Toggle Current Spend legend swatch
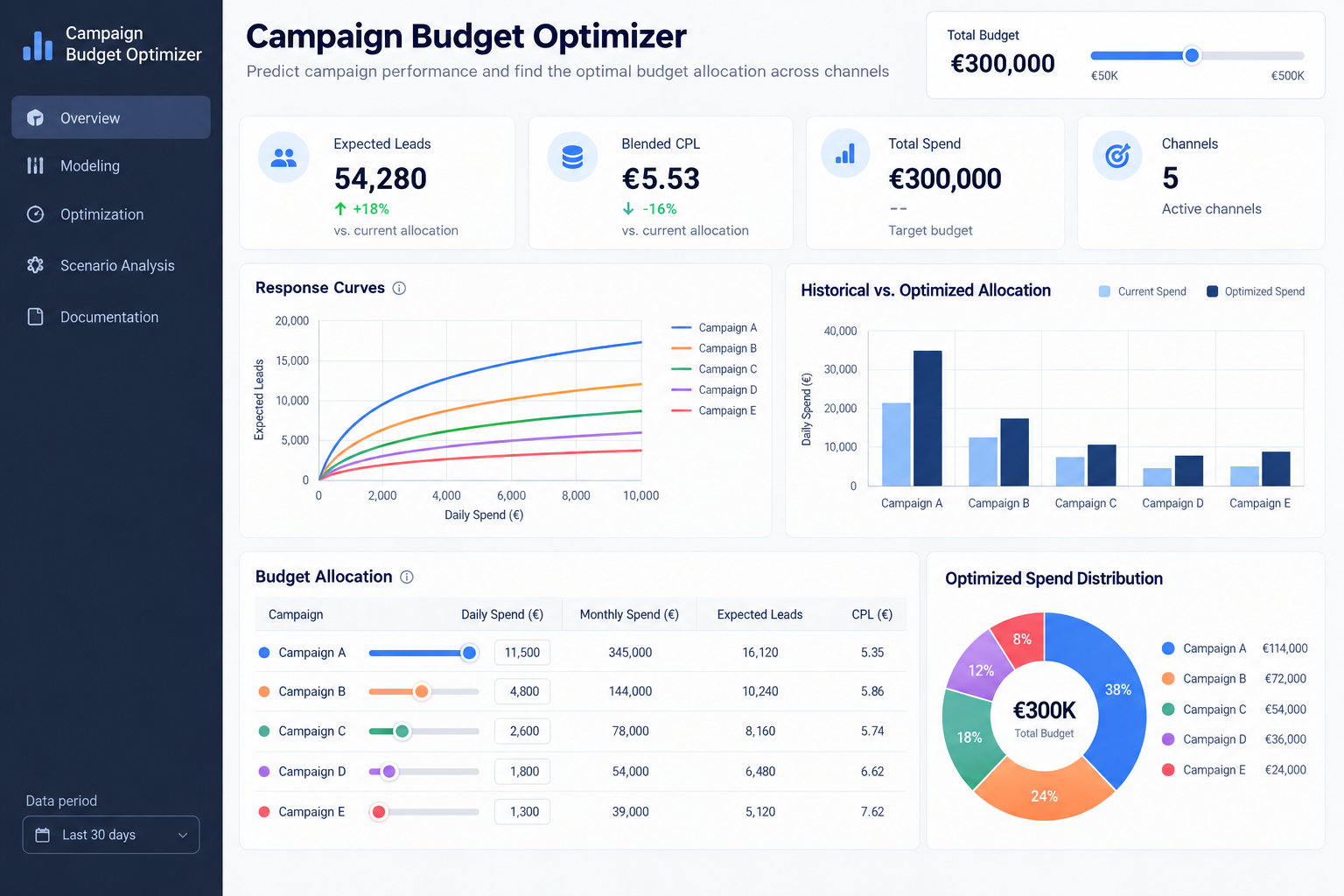The image size is (1344, 896). click(x=1104, y=291)
